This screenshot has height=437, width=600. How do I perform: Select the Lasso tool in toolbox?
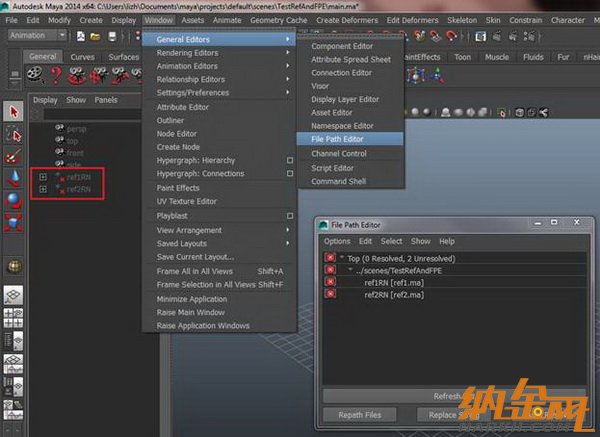(x=13, y=134)
